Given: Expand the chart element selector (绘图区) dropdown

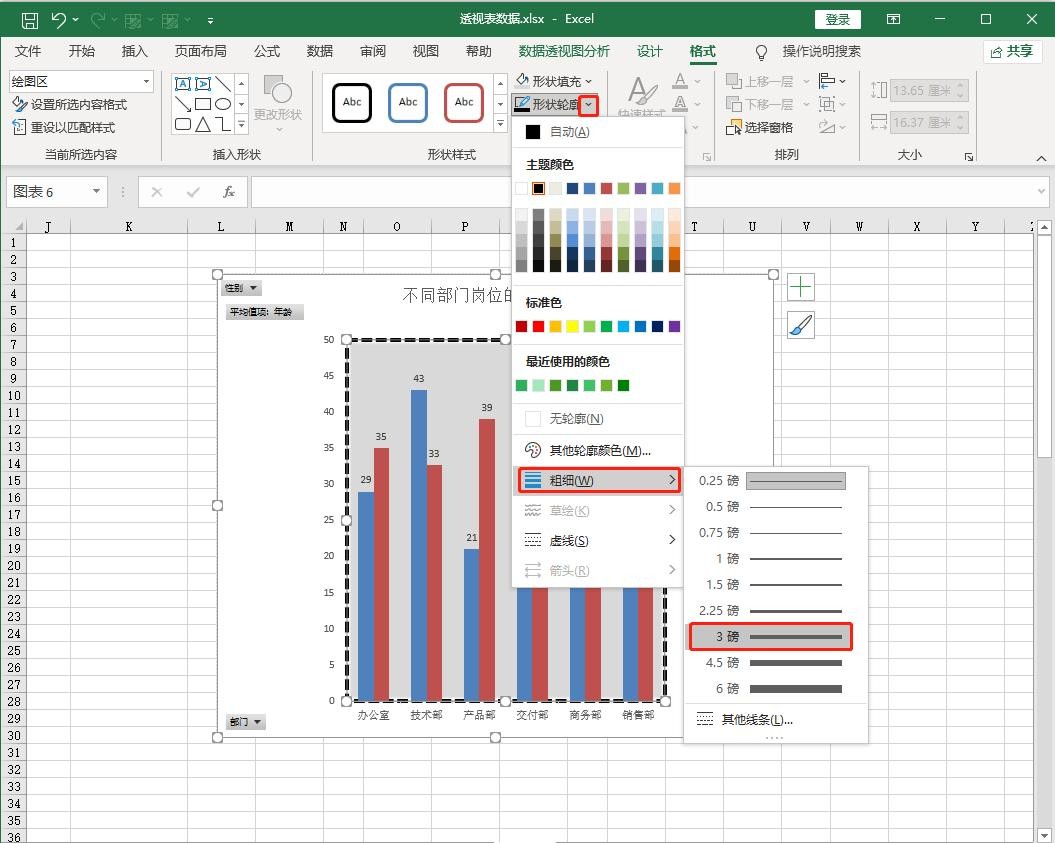Looking at the screenshot, I should 146,82.
